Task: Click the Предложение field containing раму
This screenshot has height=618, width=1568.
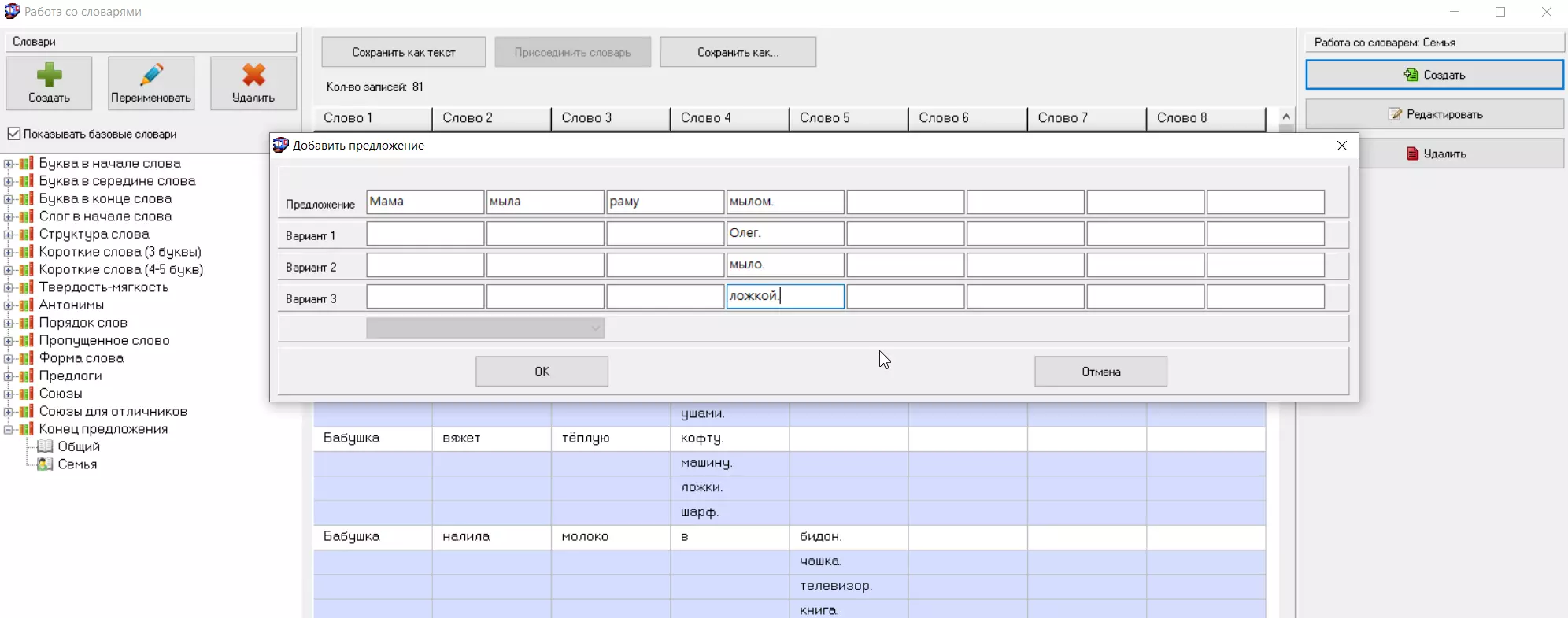Action: [x=665, y=202]
